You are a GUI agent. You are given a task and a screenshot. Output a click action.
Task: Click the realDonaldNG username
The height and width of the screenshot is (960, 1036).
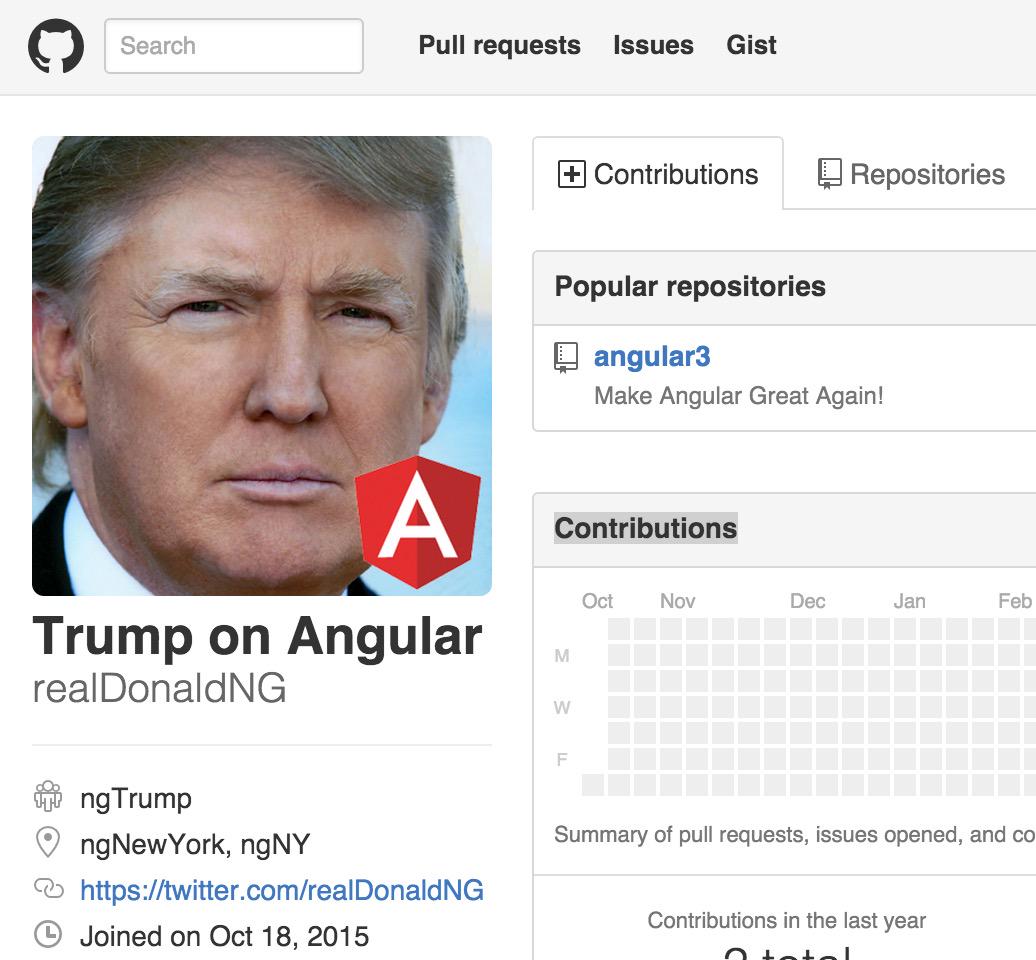tap(159, 688)
